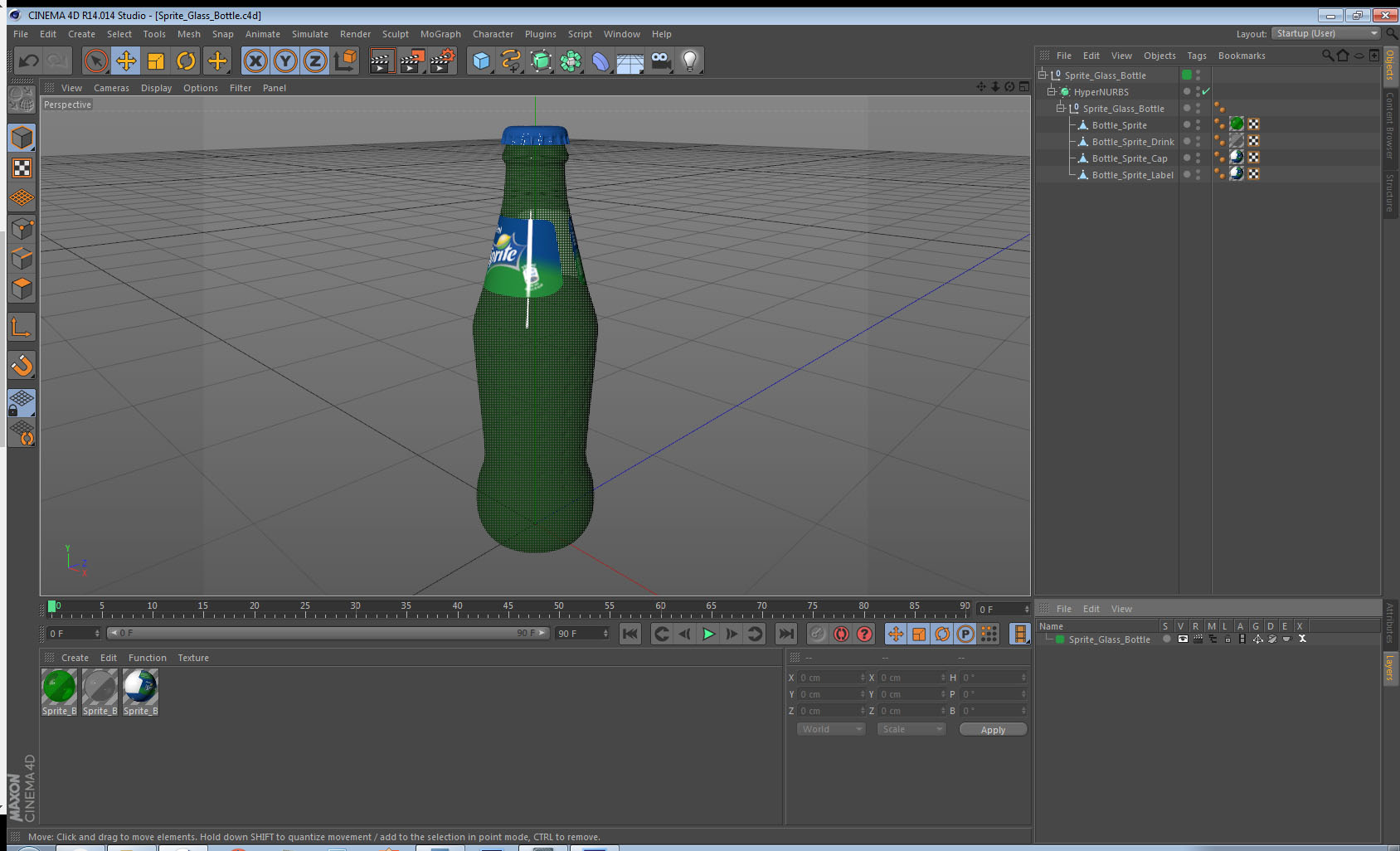1400x851 pixels.
Task: Select the Live Selection tool
Action: click(x=96, y=61)
